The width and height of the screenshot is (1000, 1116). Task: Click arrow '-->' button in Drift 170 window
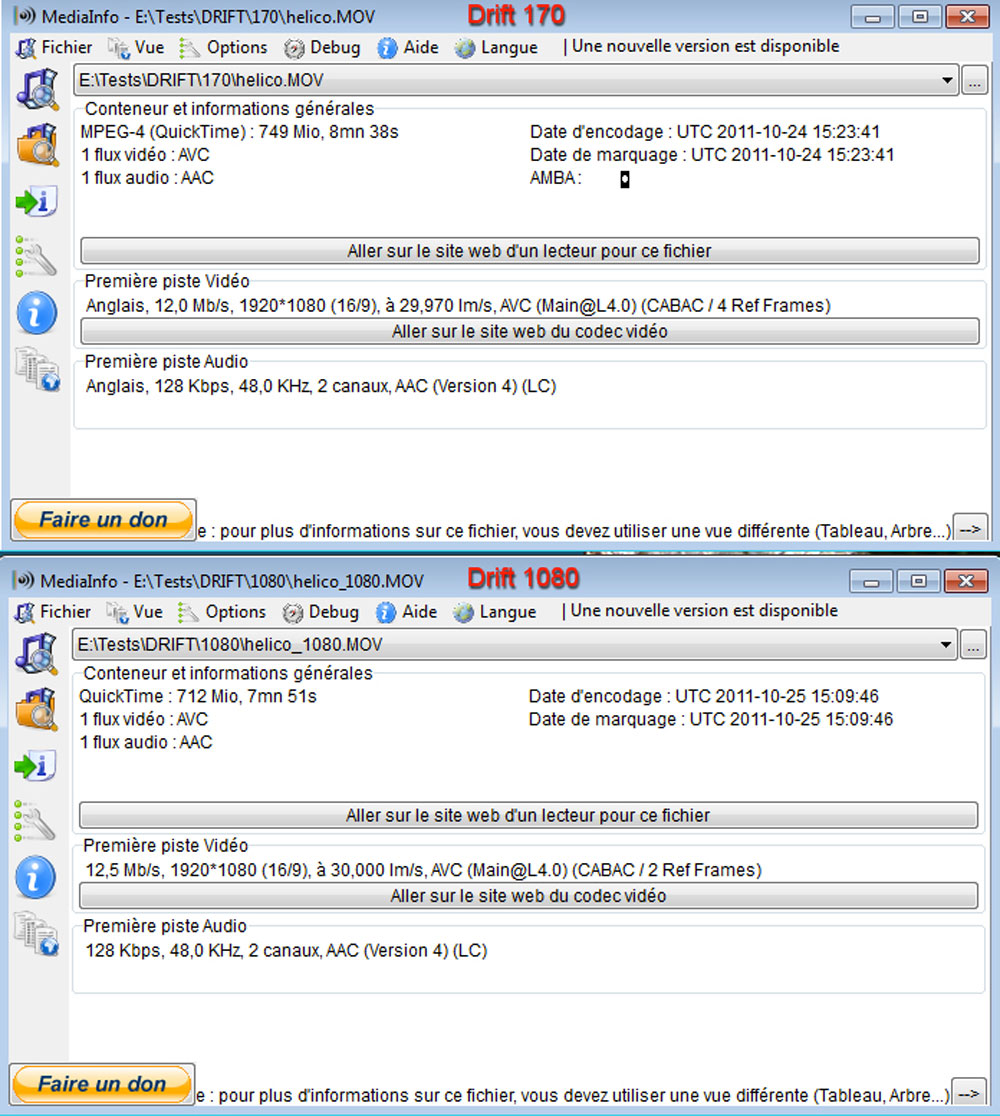tap(970, 530)
